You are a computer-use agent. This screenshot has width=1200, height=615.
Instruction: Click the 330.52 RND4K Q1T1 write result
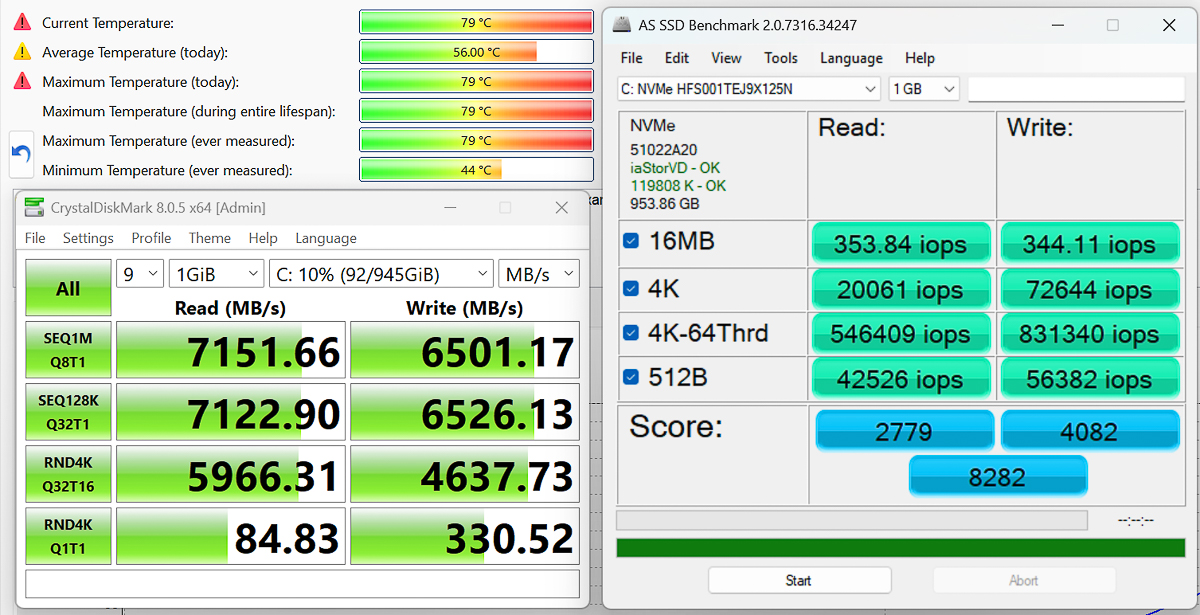click(x=465, y=537)
